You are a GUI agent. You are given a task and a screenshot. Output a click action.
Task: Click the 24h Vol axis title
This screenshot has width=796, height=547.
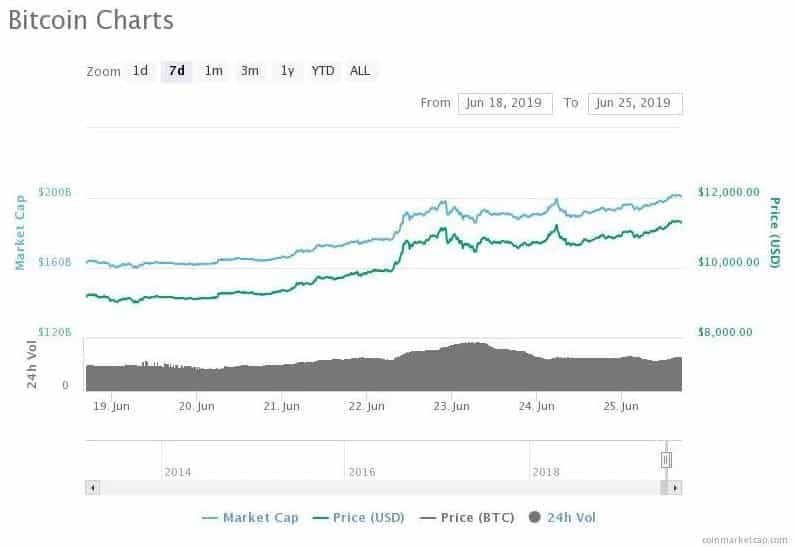pos(31,364)
